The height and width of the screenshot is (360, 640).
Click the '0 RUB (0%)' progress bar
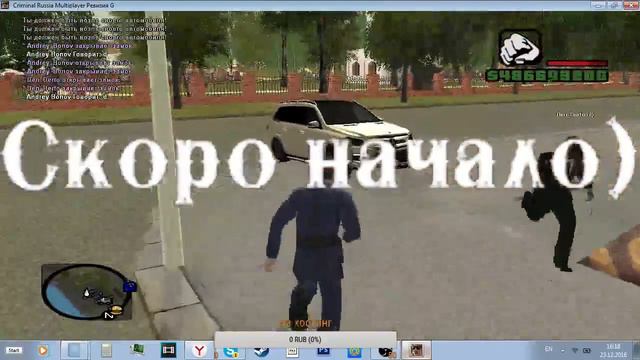[305, 339]
